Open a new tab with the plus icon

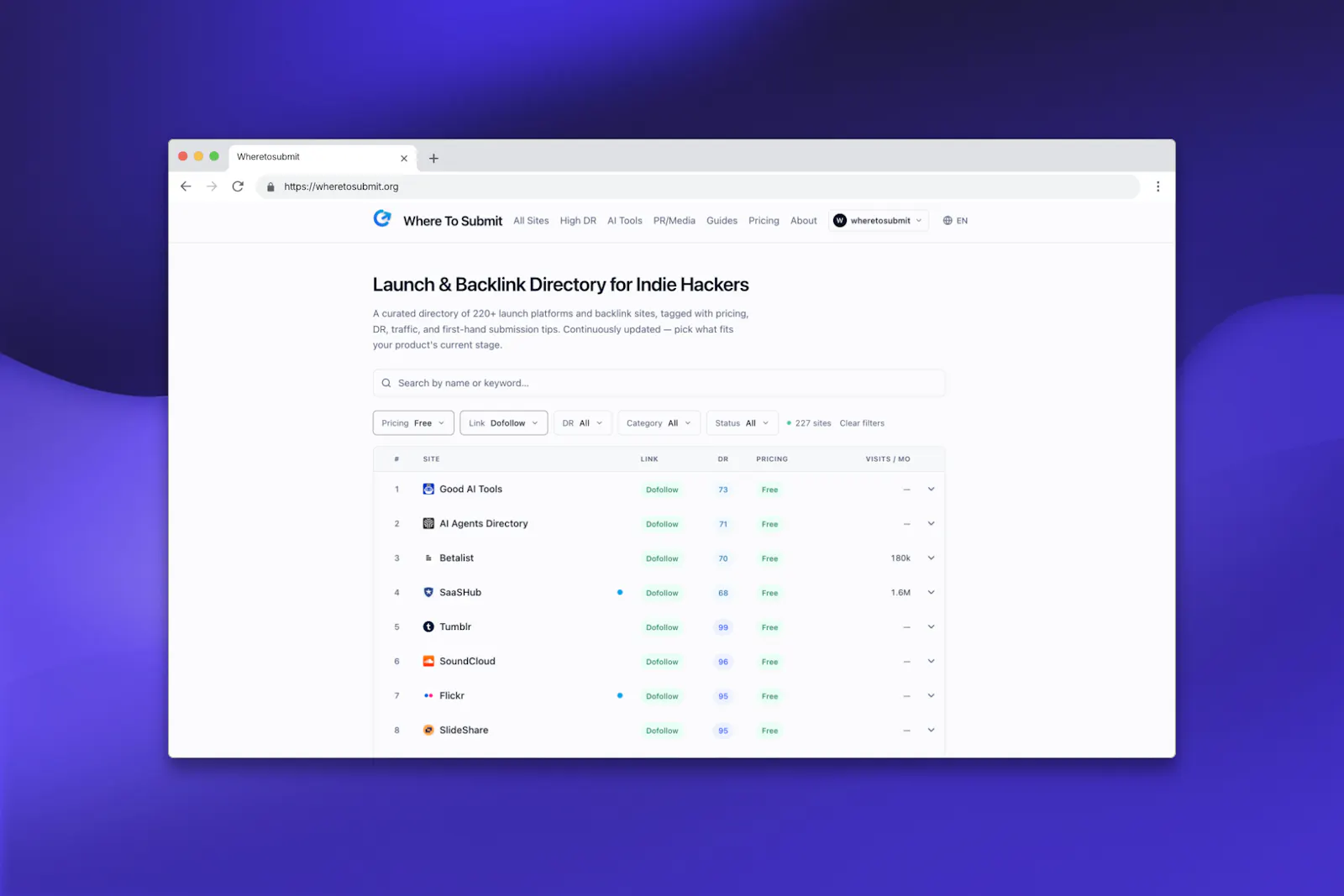(433, 158)
